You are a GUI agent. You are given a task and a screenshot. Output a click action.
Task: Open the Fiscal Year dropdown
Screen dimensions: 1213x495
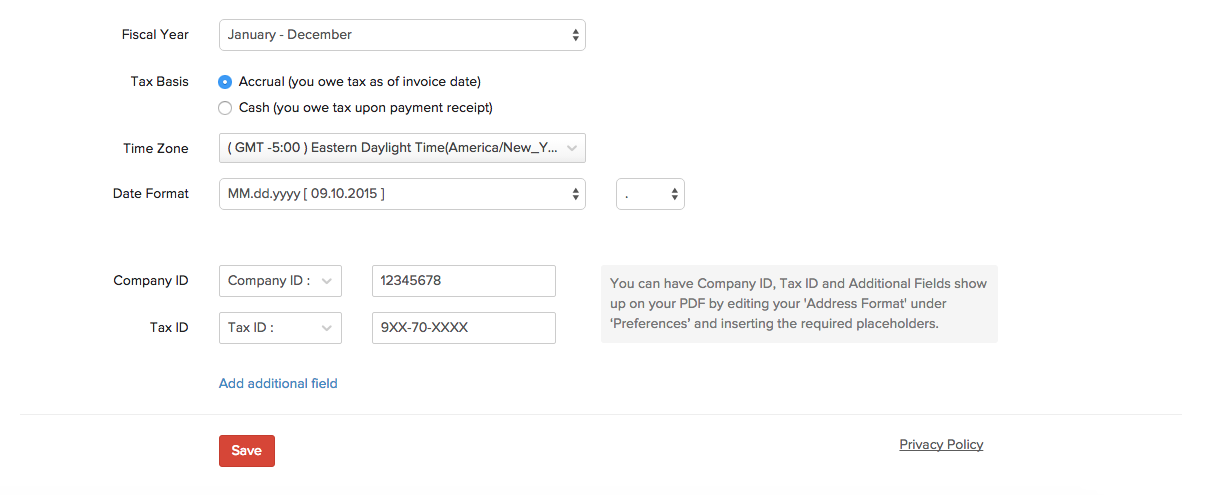(x=400, y=35)
